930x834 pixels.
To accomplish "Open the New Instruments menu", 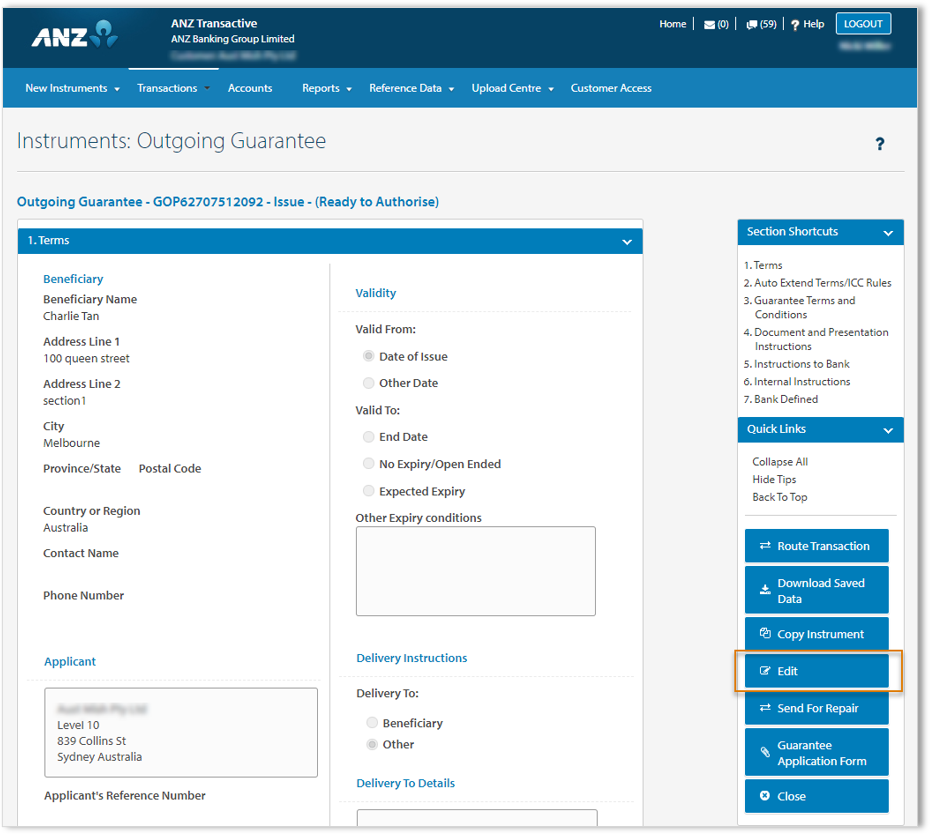I will pos(71,88).
